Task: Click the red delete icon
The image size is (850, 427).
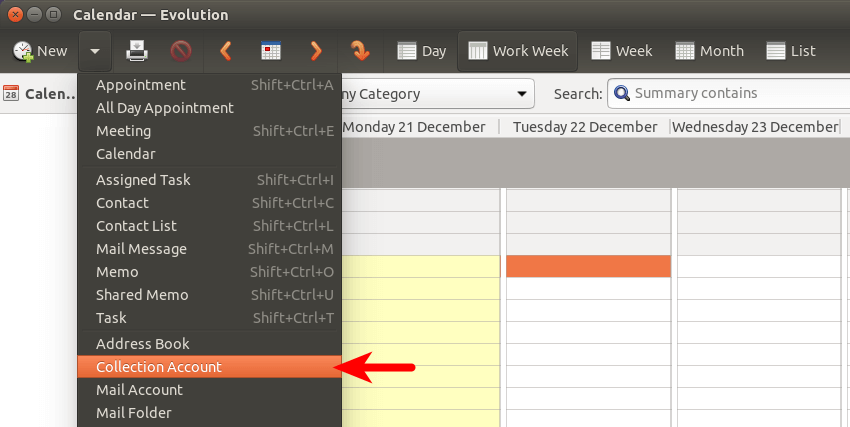Action: click(180, 51)
